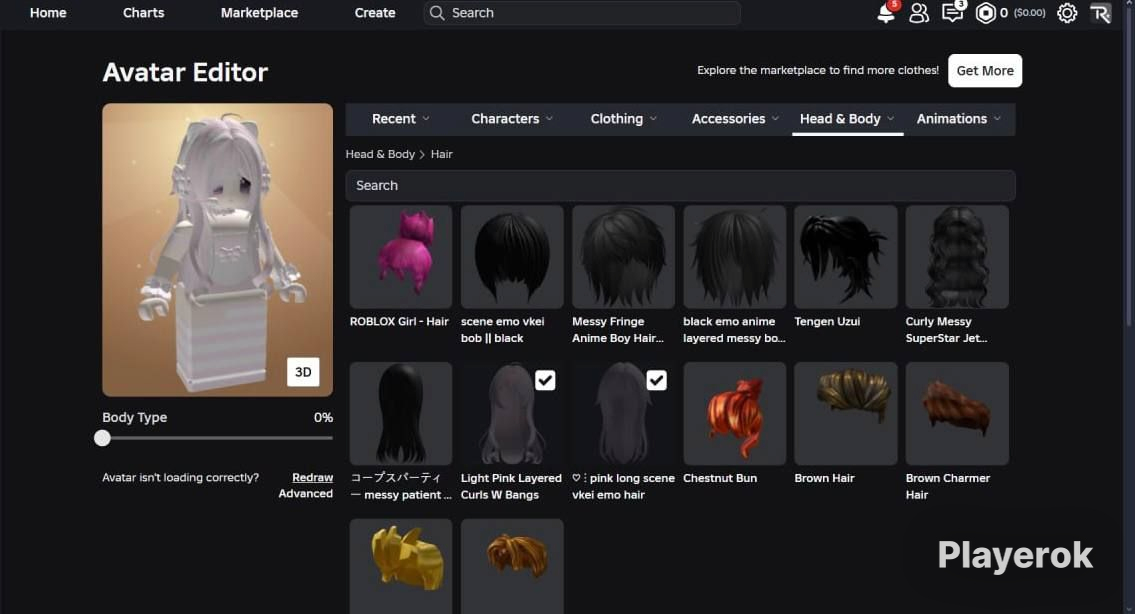Viewport: 1135px width, 614px height.
Task: Click the Redraw link
Action: pyautogui.click(x=313, y=478)
